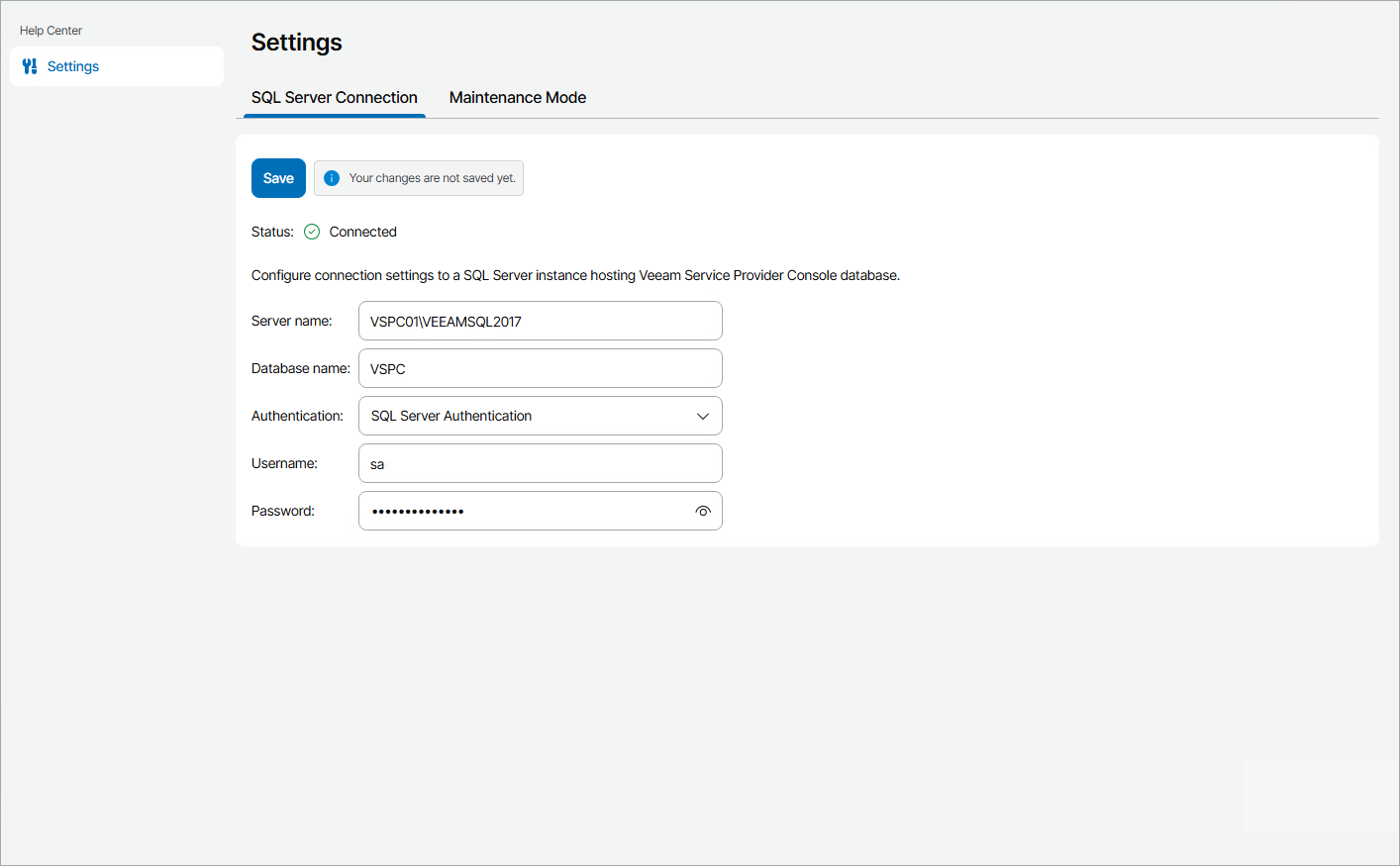This screenshot has height=866, width=1400.
Task: Click the blue info icon beside Save
Action: [332, 178]
